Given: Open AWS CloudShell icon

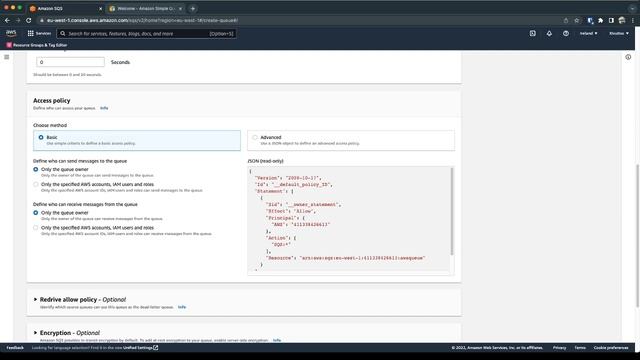Looking at the screenshot, I should [x=533, y=33].
